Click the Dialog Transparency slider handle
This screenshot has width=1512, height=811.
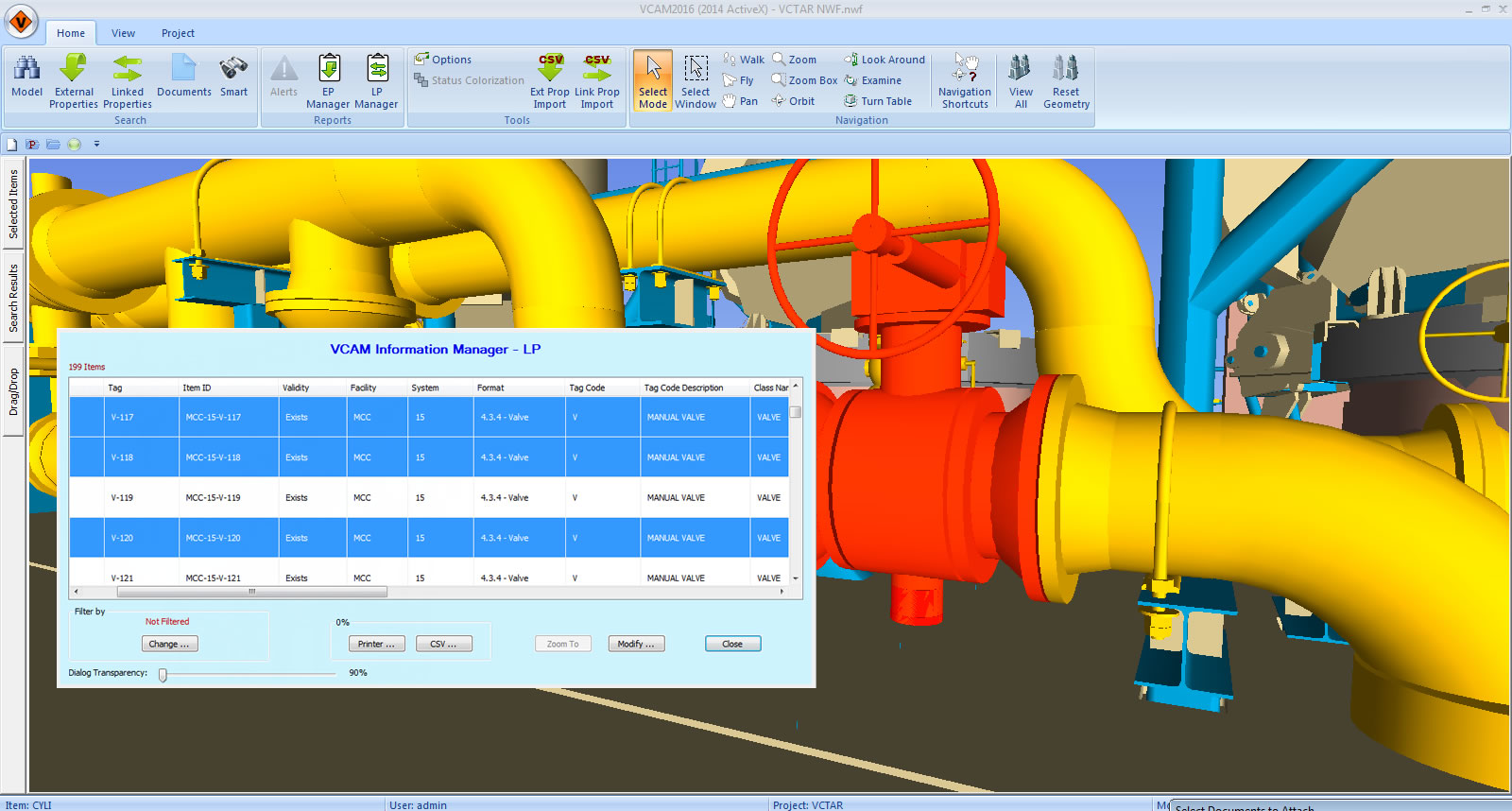pos(163,674)
